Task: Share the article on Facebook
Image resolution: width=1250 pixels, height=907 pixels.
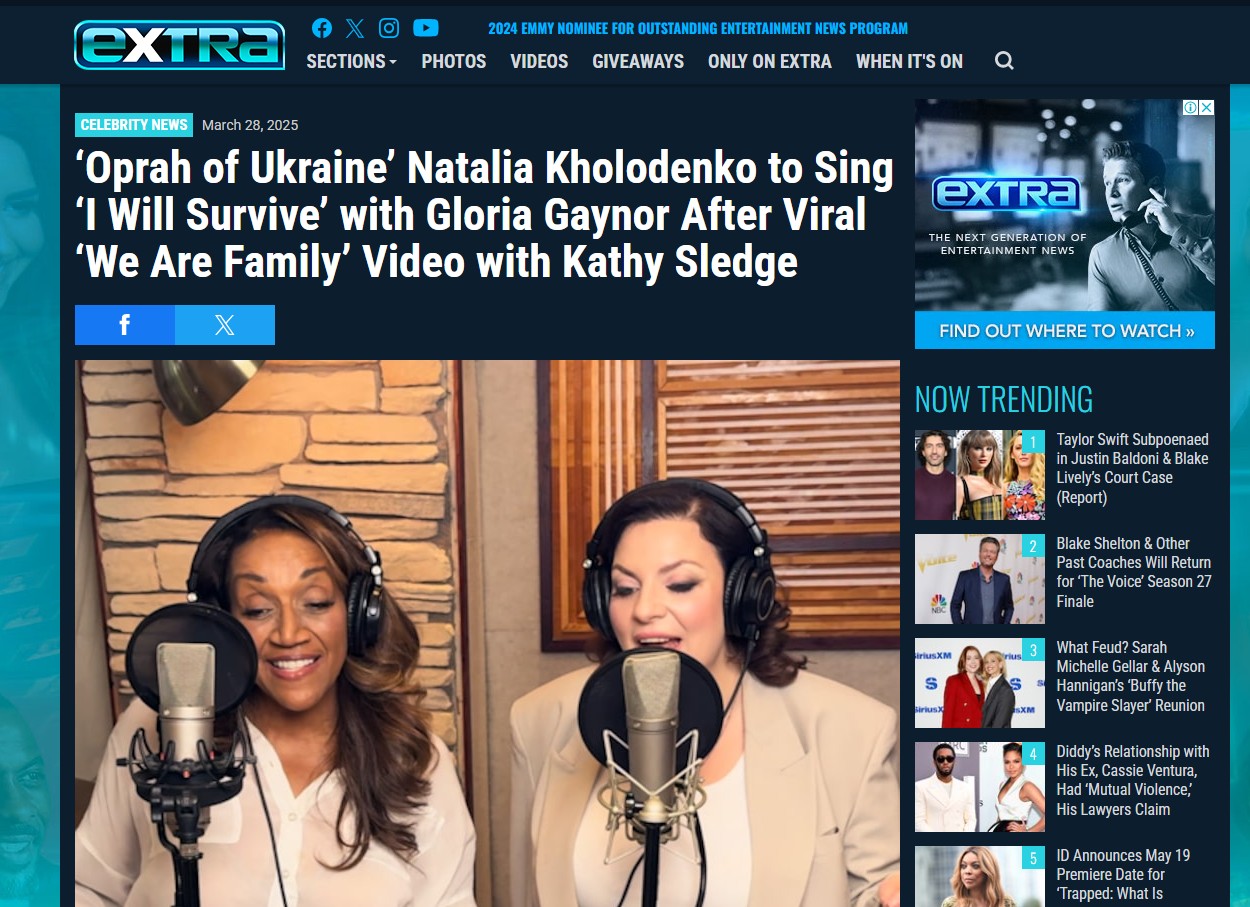Action: (x=125, y=325)
